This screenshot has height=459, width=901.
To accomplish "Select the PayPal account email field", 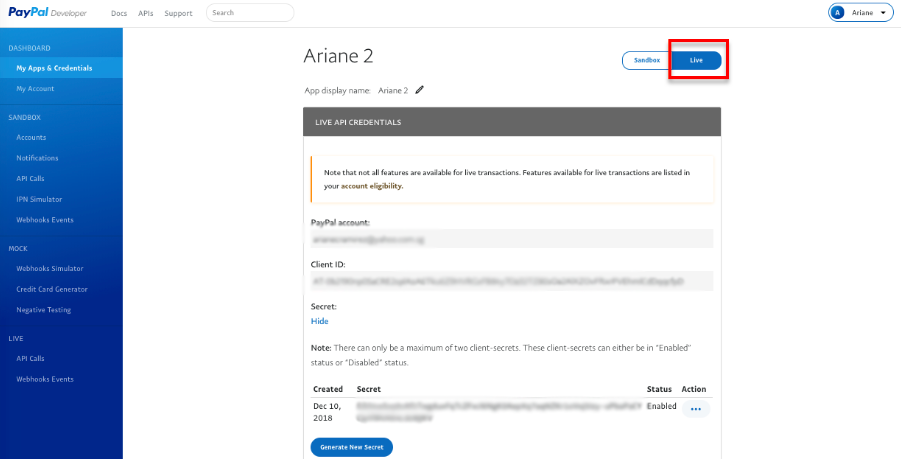I will [511, 238].
